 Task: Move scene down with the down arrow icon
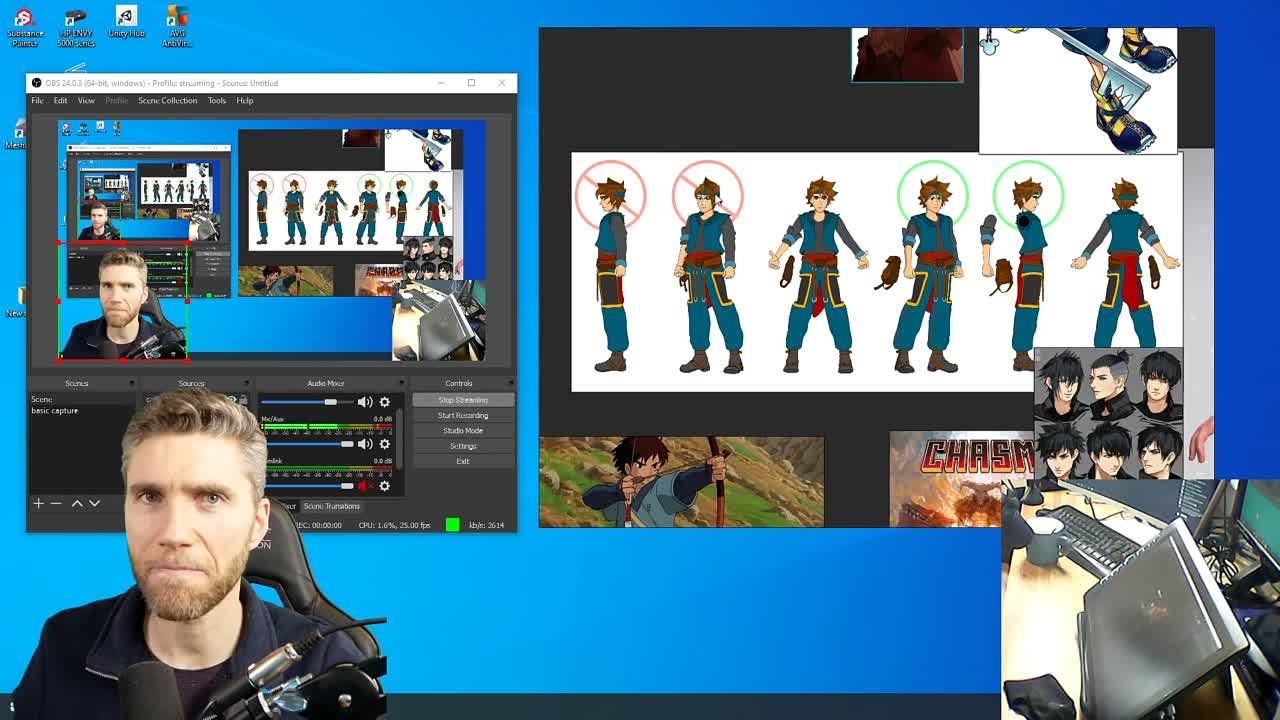(x=93, y=503)
